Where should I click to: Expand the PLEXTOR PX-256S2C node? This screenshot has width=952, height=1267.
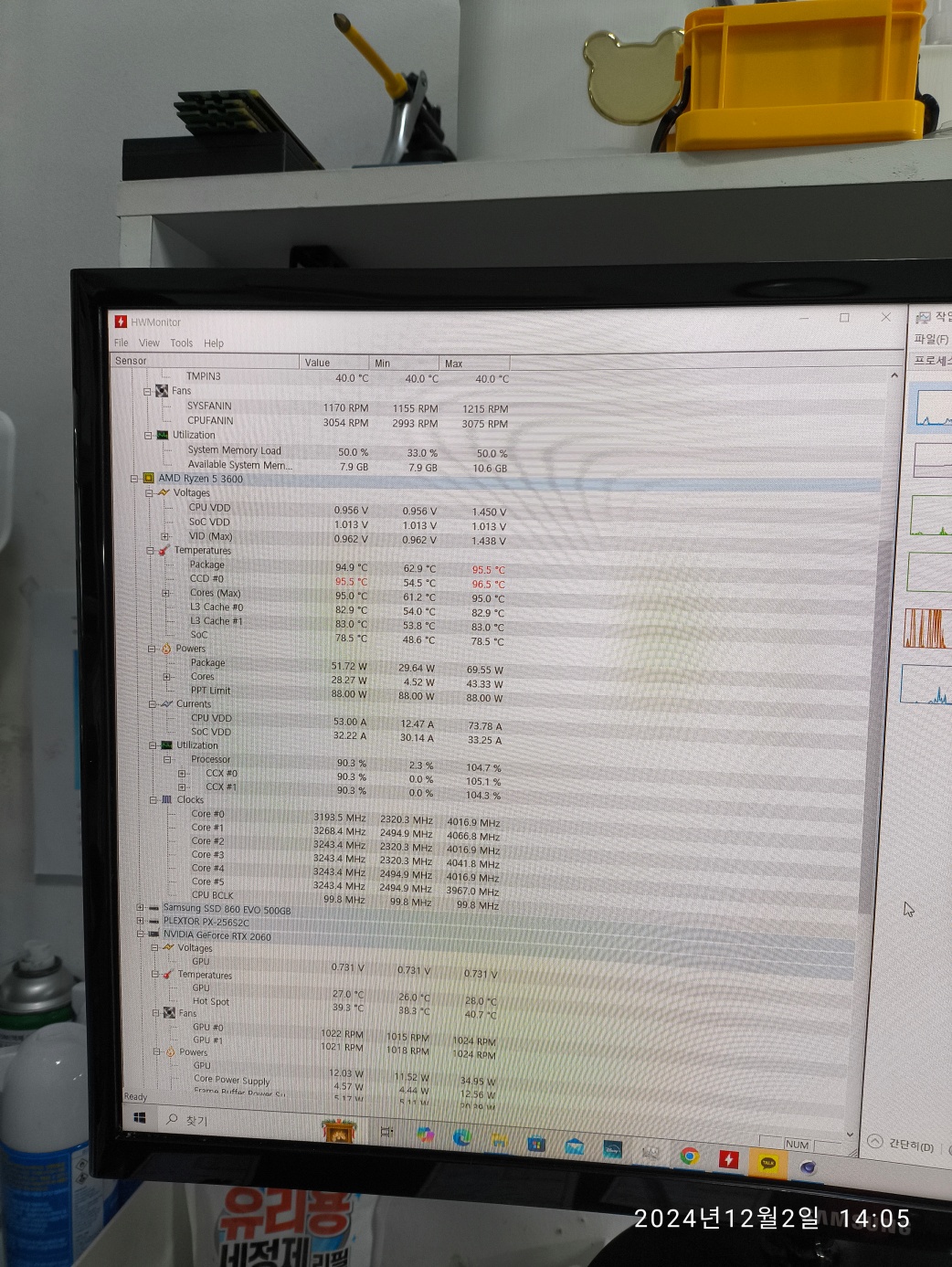pyautogui.click(x=140, y=921)
